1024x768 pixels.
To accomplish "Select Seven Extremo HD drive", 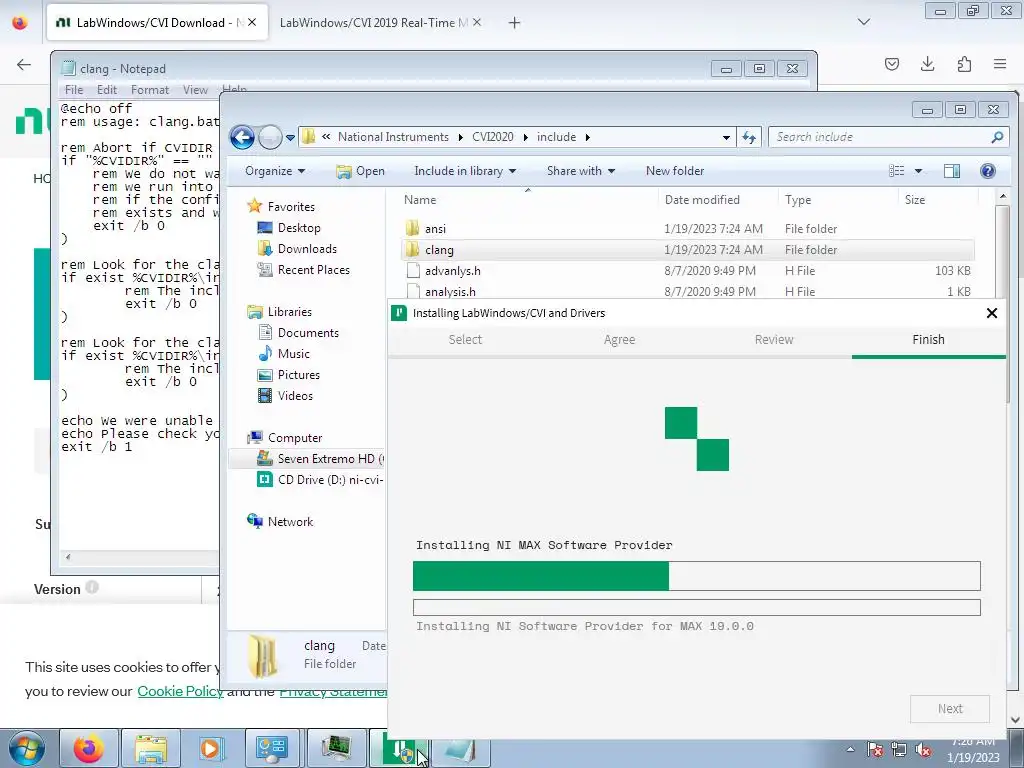I will click(x=321, y=459).
